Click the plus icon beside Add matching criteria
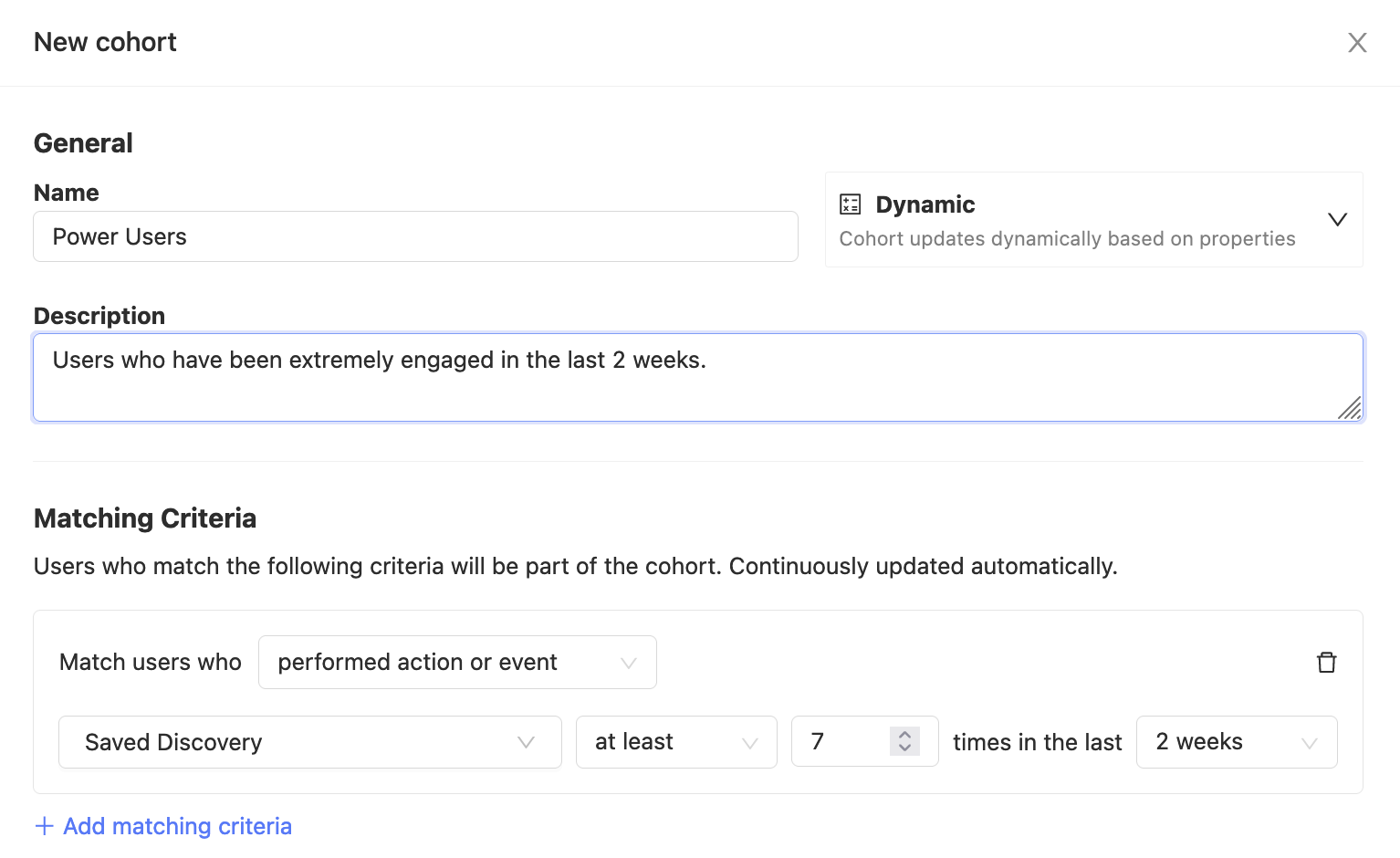This screenshot has width=1400, height=858. click(44, 826)
